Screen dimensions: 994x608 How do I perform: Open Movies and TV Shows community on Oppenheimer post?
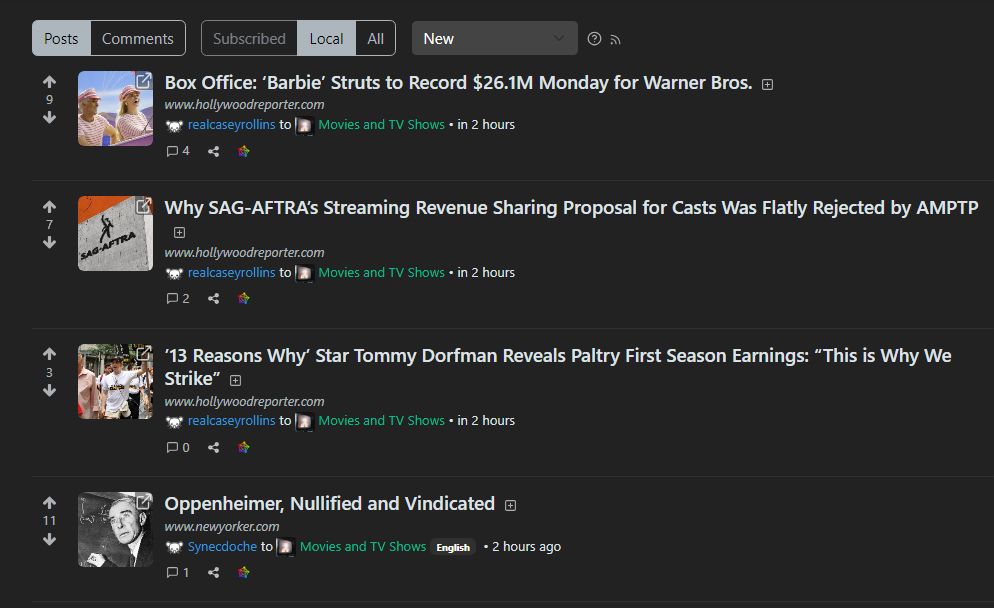pyautogui.click(x=363, y=547)
